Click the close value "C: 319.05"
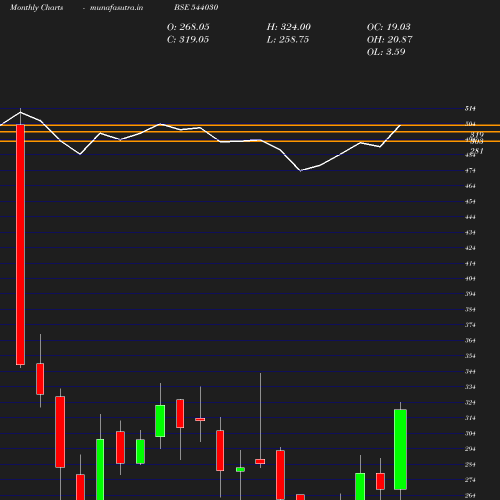This screenshot has width=500, height=500. point(188,40)
